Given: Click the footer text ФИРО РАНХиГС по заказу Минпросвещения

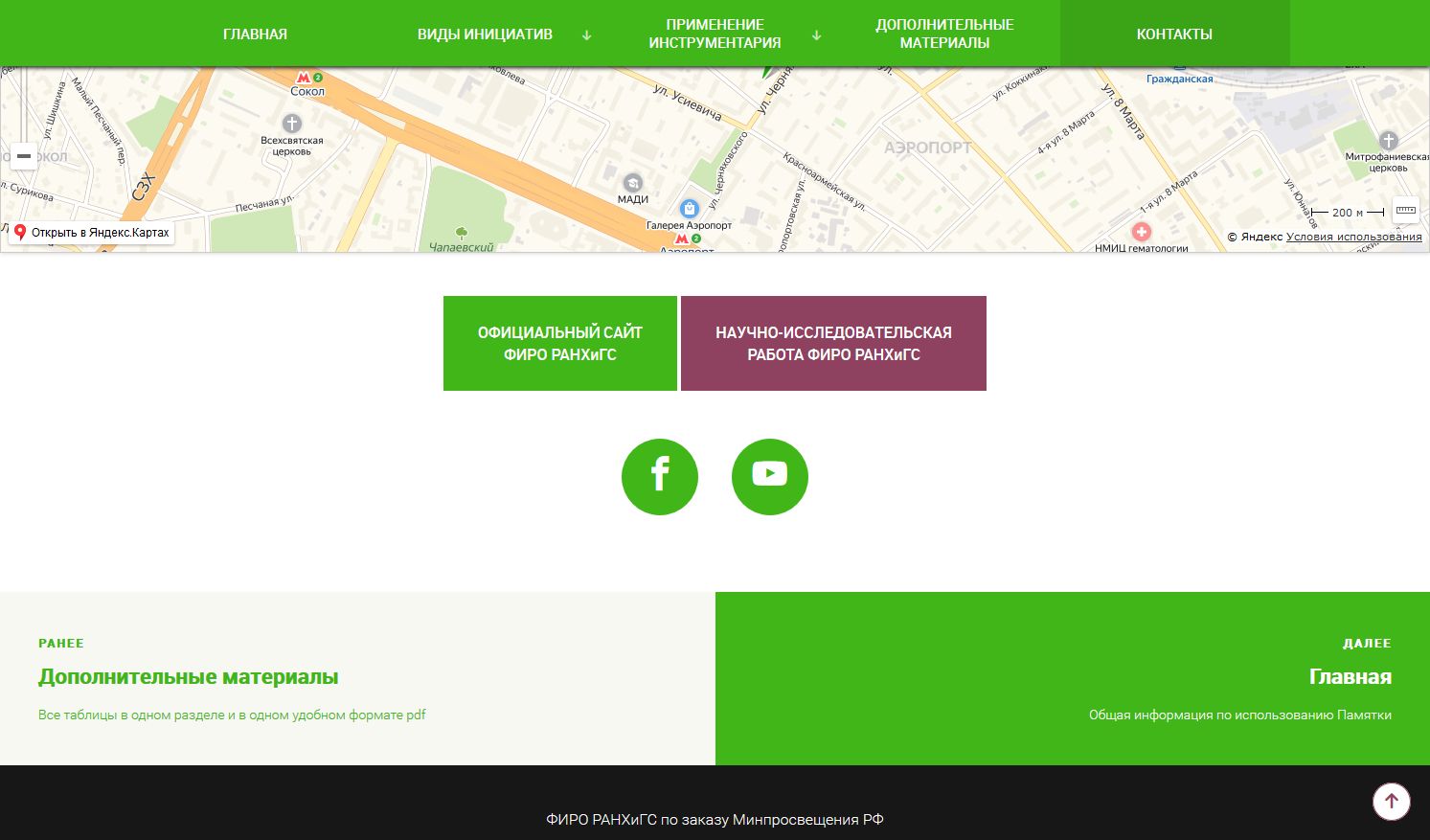Looking at the screenshot, I should pos(715,820).
